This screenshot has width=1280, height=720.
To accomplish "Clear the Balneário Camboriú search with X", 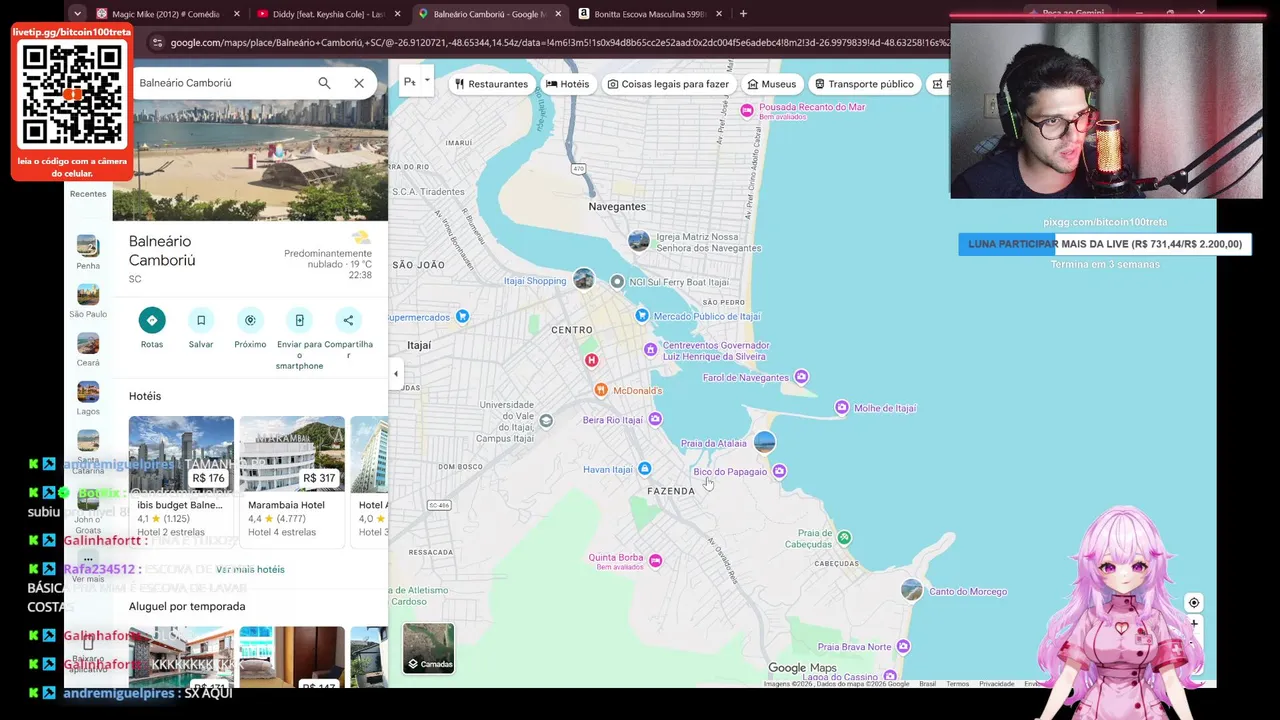I will (359, 83).
